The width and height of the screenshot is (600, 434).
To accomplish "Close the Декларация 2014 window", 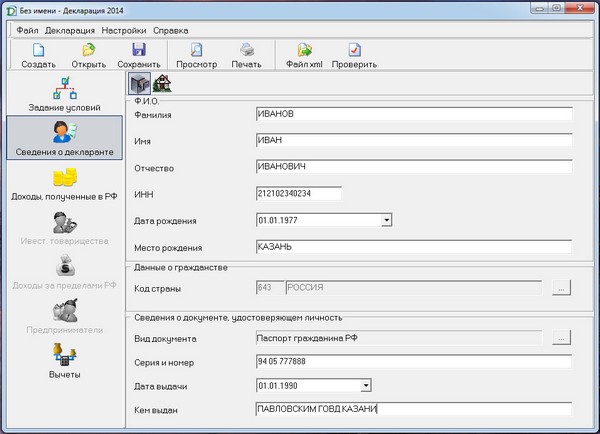I will point(580,8).
